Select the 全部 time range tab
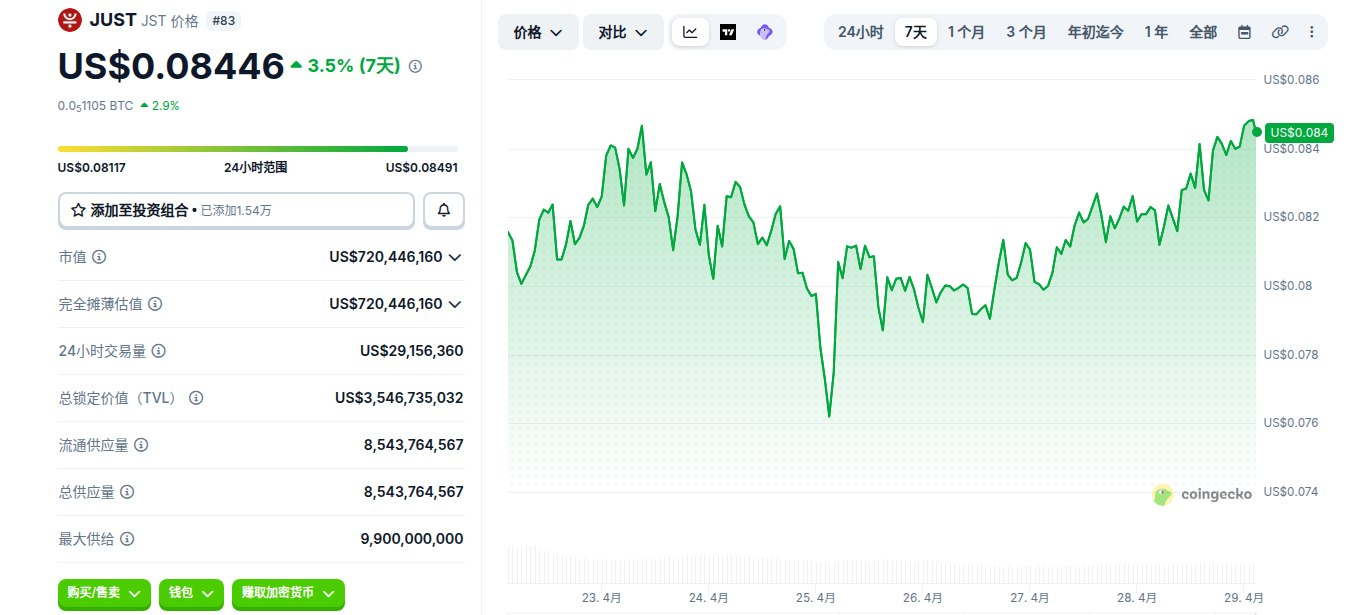1360x615 pixels. tap(1203, 32)
